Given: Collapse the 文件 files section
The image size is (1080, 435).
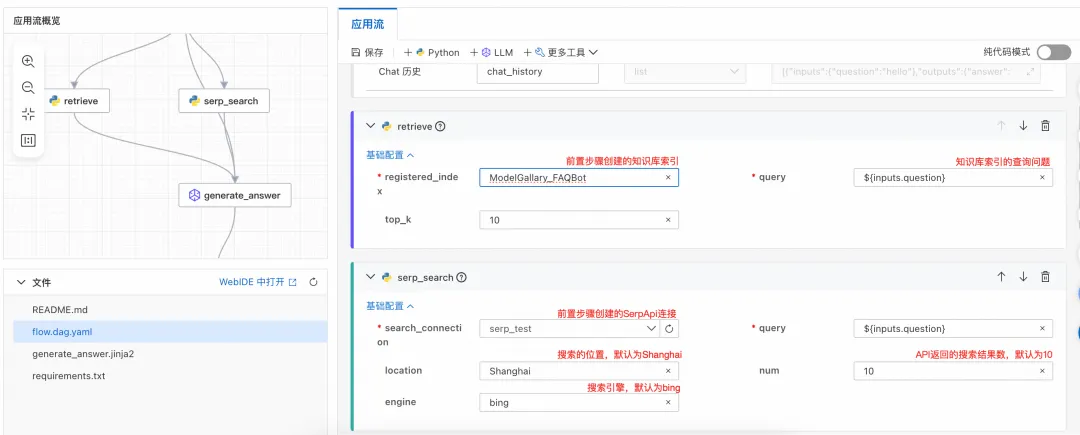Looking at the screenshot, I should [x=21, y=282].
